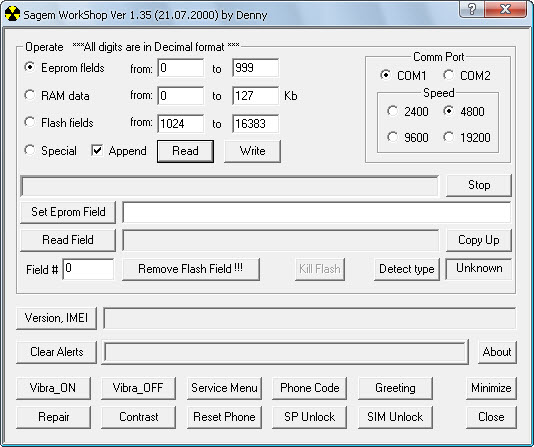
Task: Click the Copy Up button
Action: [479, 240]
